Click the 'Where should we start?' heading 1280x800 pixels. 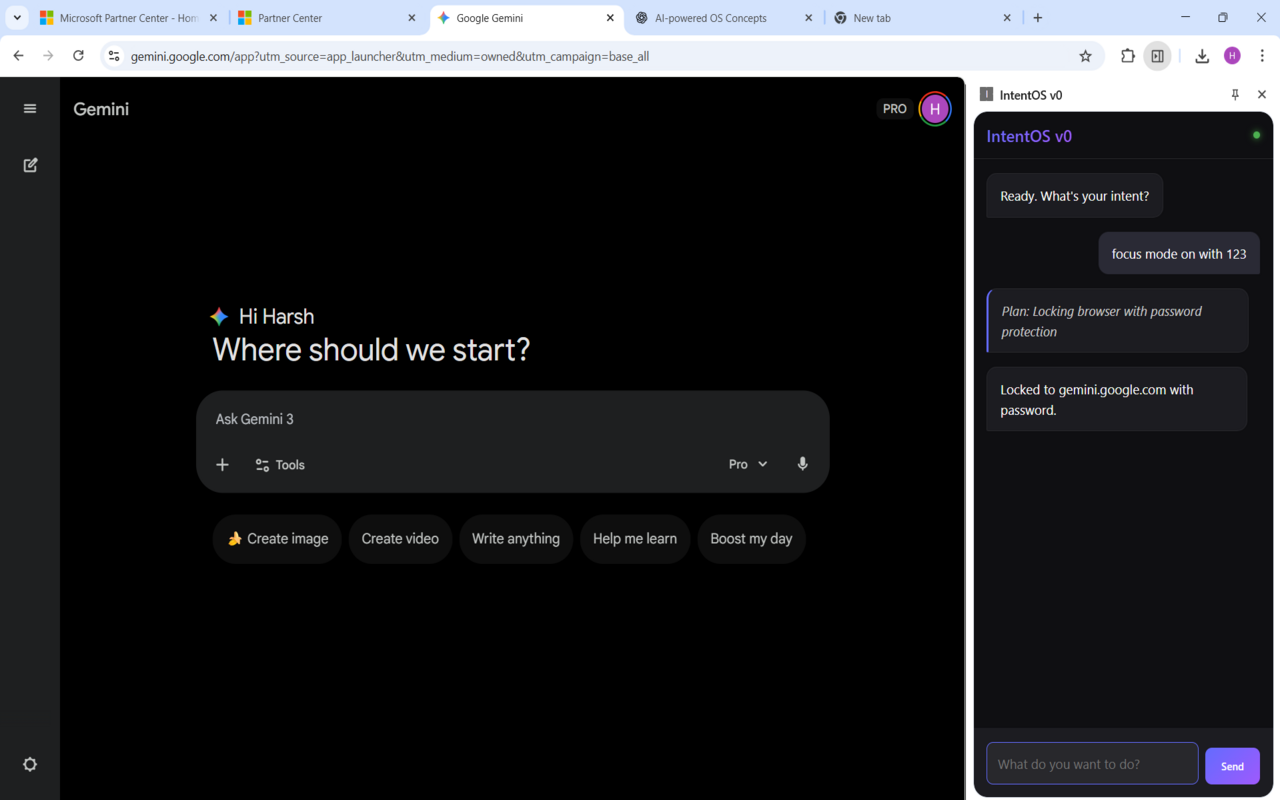(x=371, y=350)
